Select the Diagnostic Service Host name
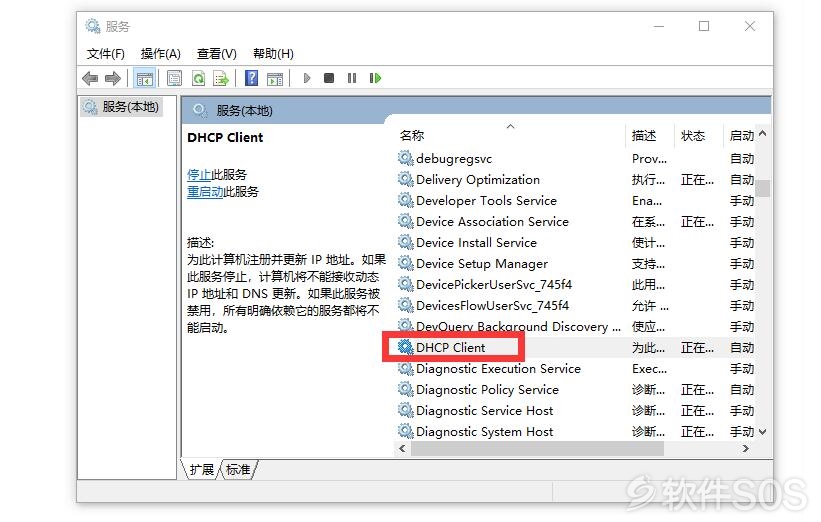Image resolution: width=821 pixels, height=522 pixels. point(484,410)
